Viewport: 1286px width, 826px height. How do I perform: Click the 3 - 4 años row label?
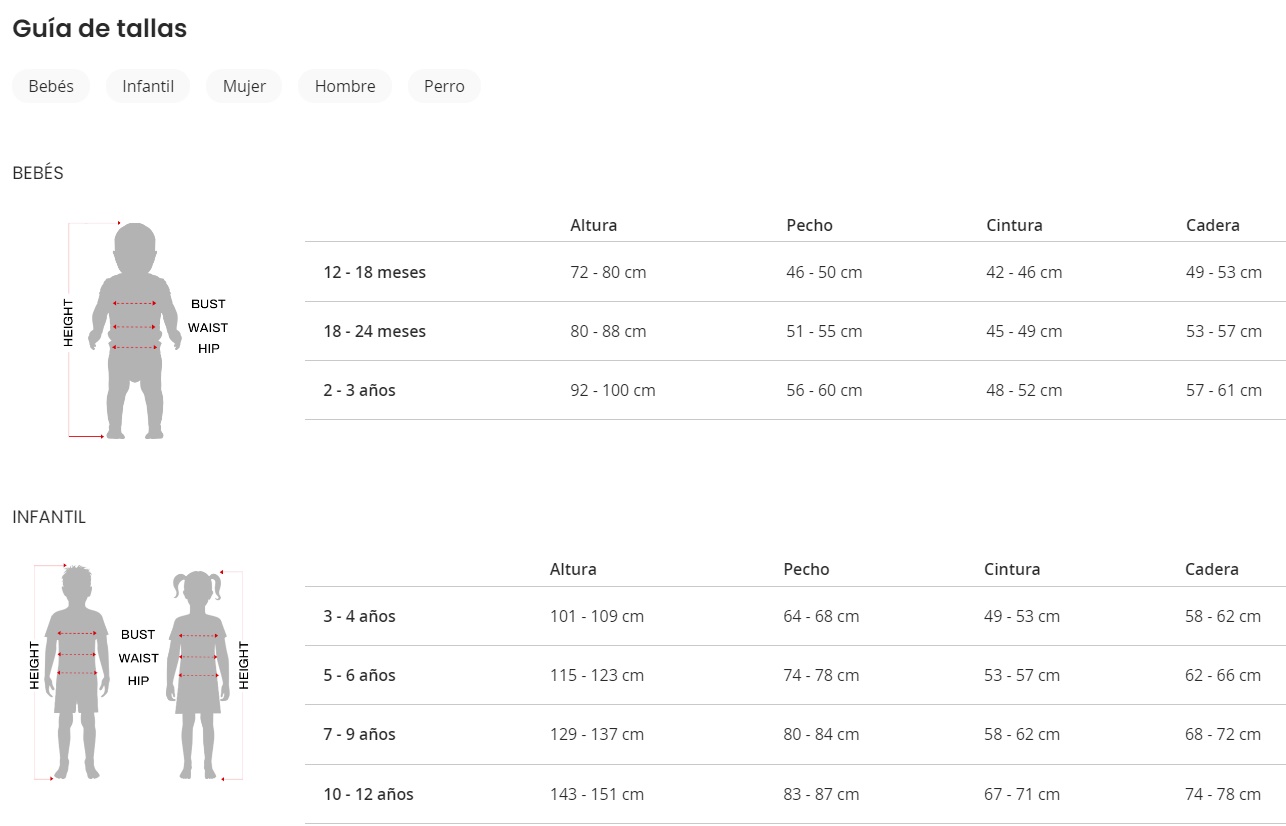359,616
